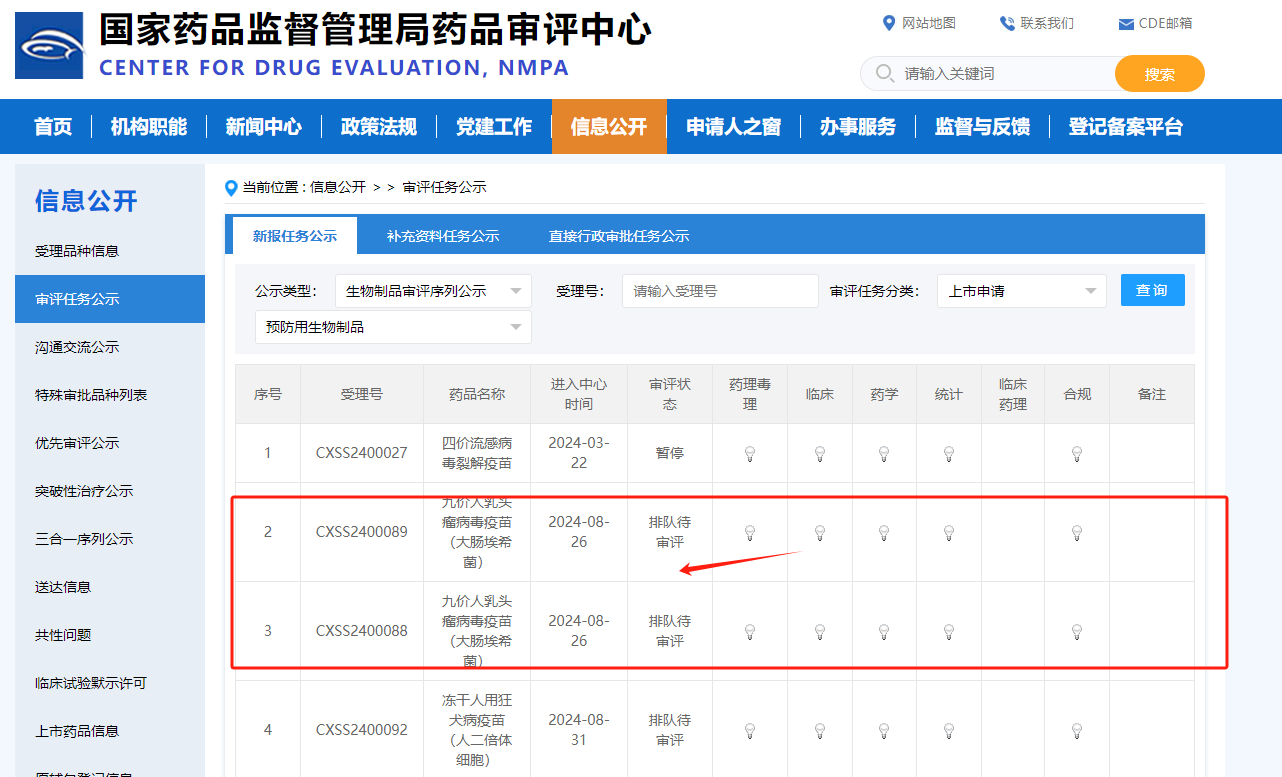
Task: Click 统计 bulb icon for CXSS2400088
Action: point(949,632)
